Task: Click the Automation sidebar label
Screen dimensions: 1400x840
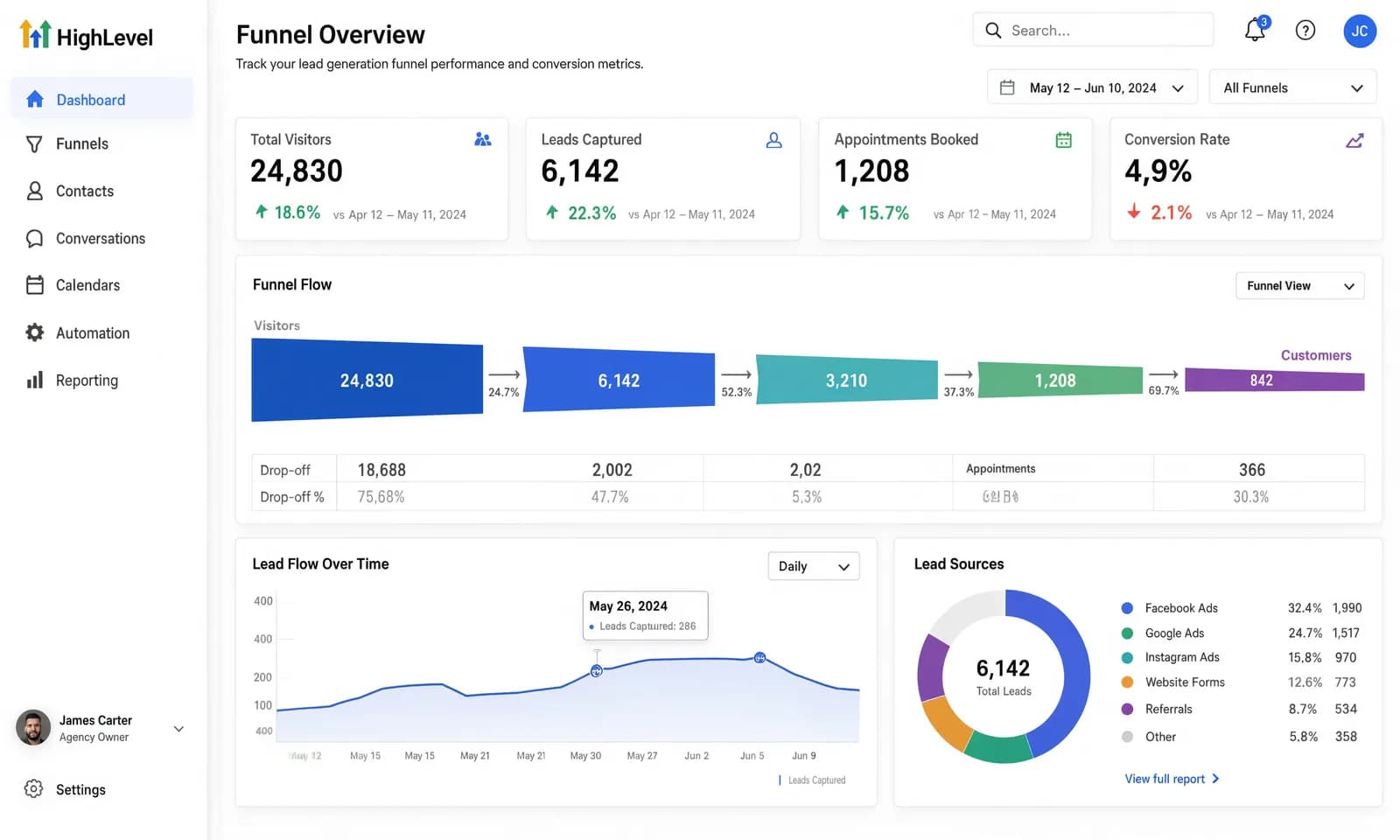Action: [93, 333]
